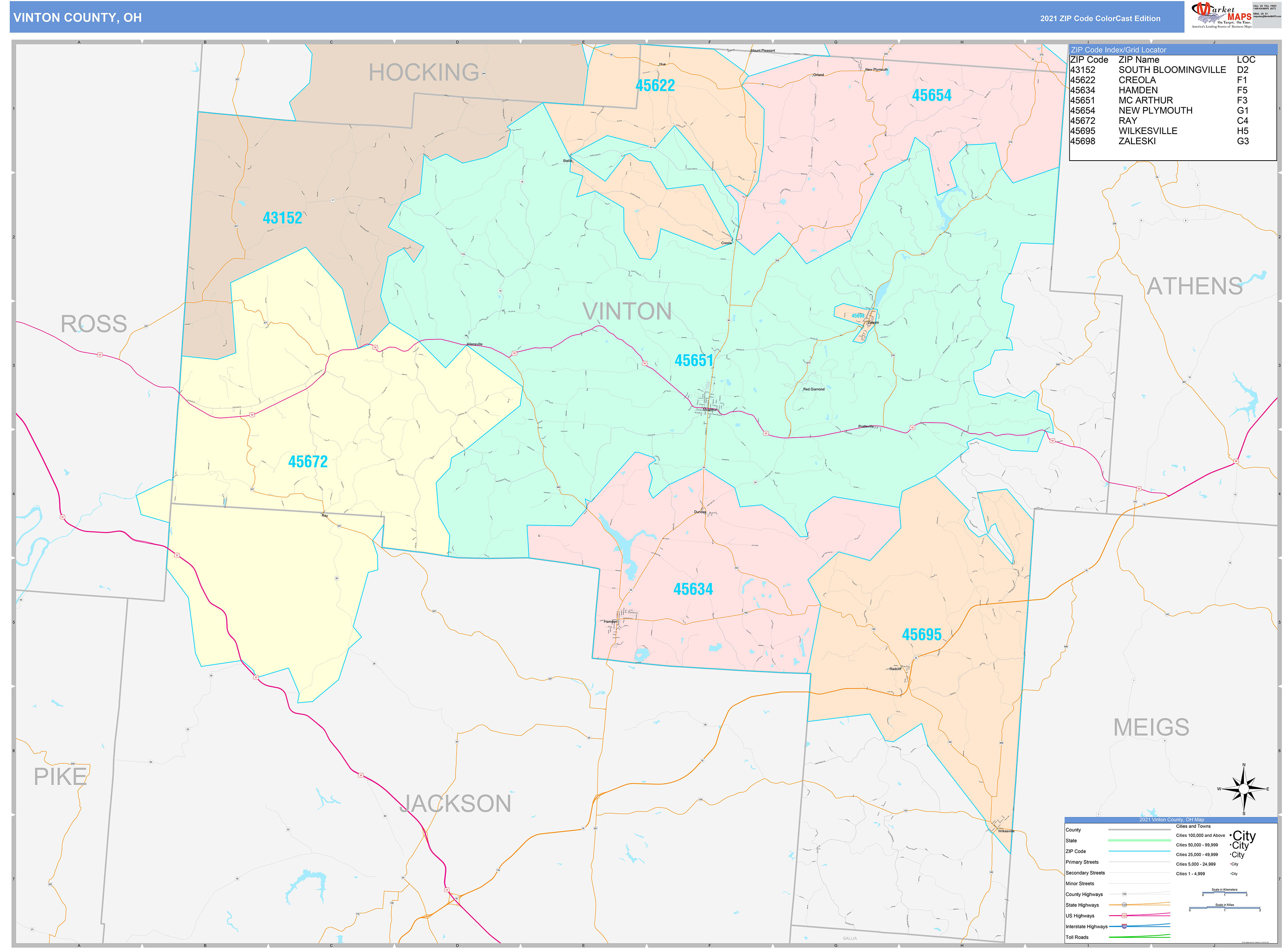The height and width of the screenshot is (949, 1288).
Task: Click the Interstate Highways shield in legend
Action: (x=1124, y=926)
